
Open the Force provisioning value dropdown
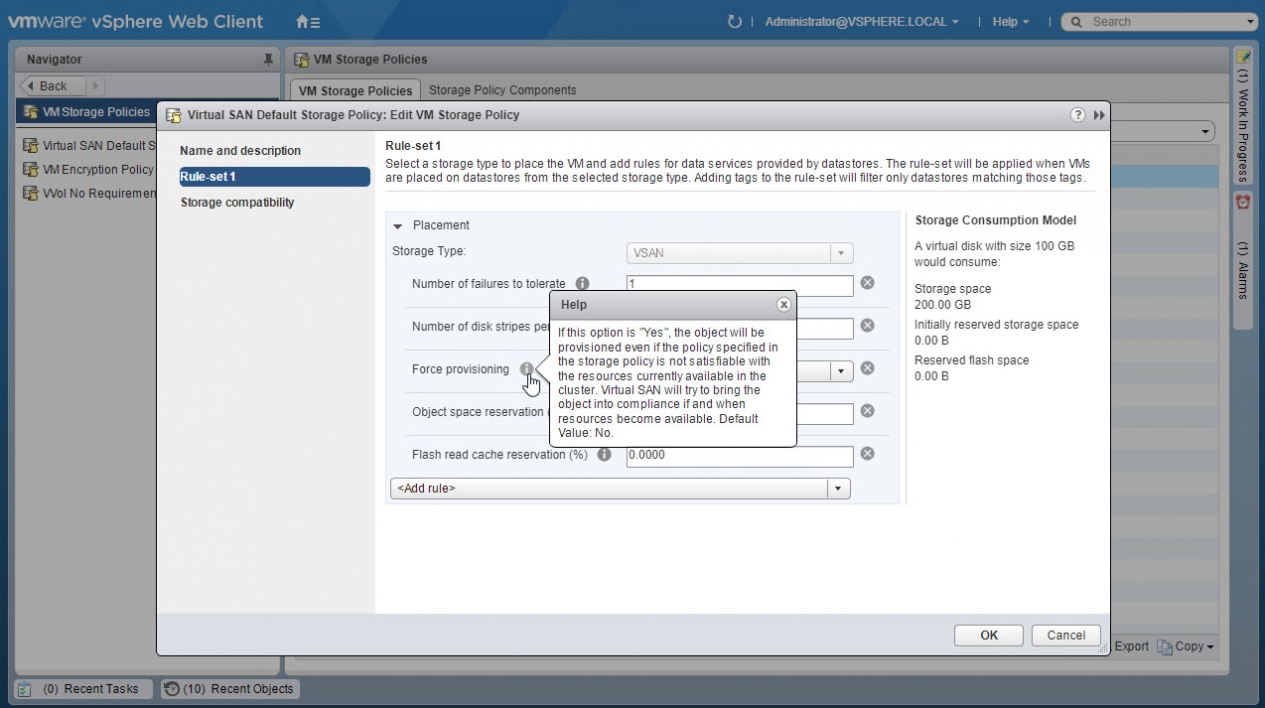[x=841, y=371]
